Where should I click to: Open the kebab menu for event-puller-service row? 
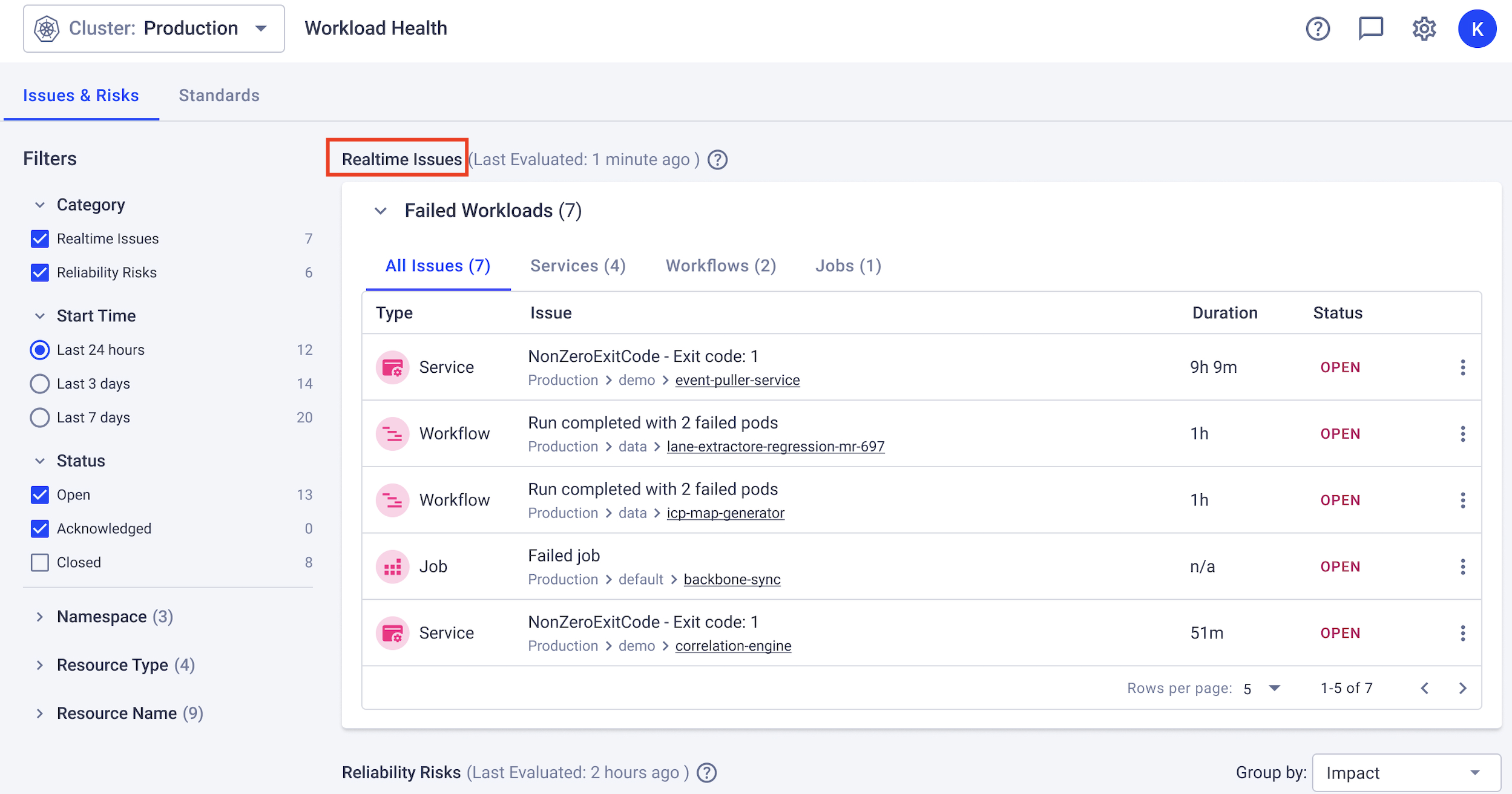pyautogui.click(x=1462, y=367)
